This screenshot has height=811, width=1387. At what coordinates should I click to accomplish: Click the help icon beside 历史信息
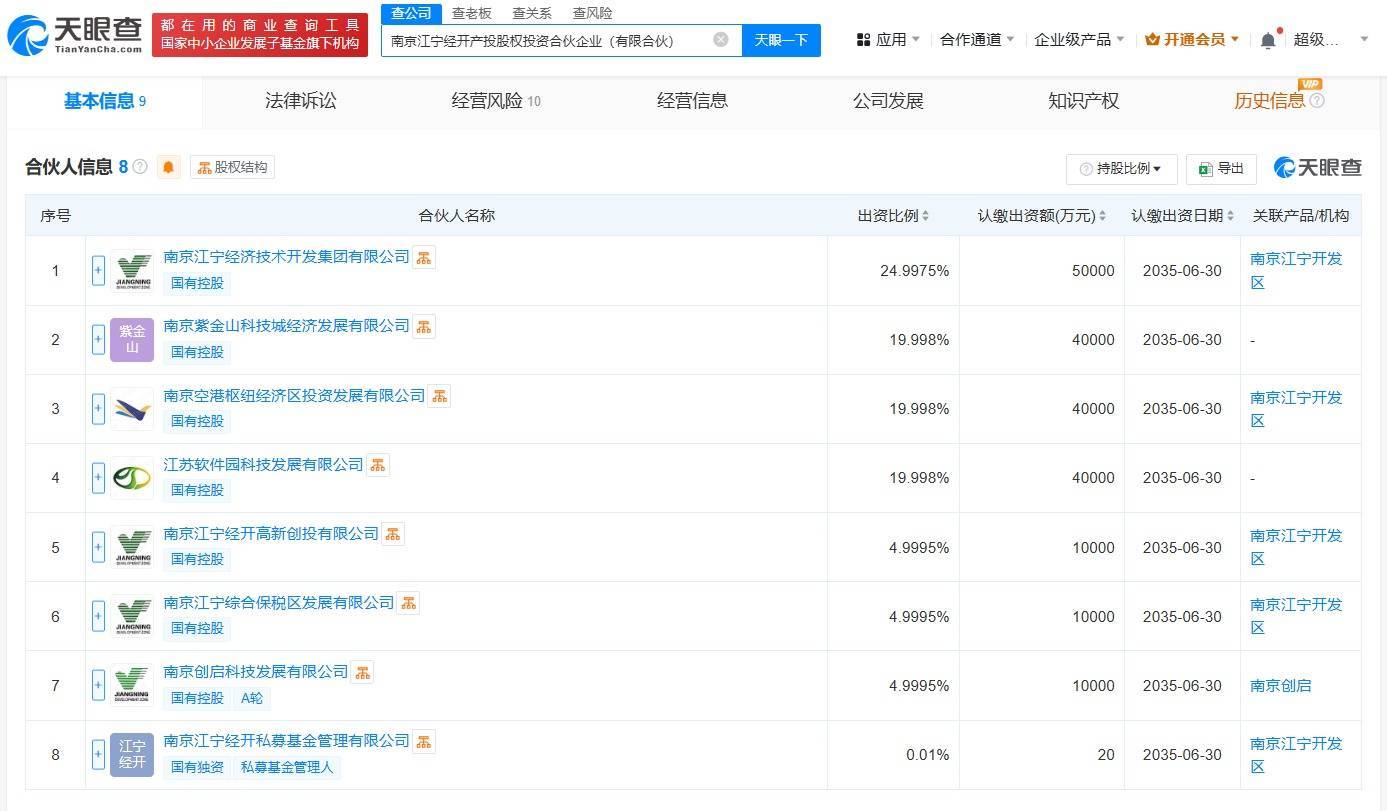point(1317,101)
